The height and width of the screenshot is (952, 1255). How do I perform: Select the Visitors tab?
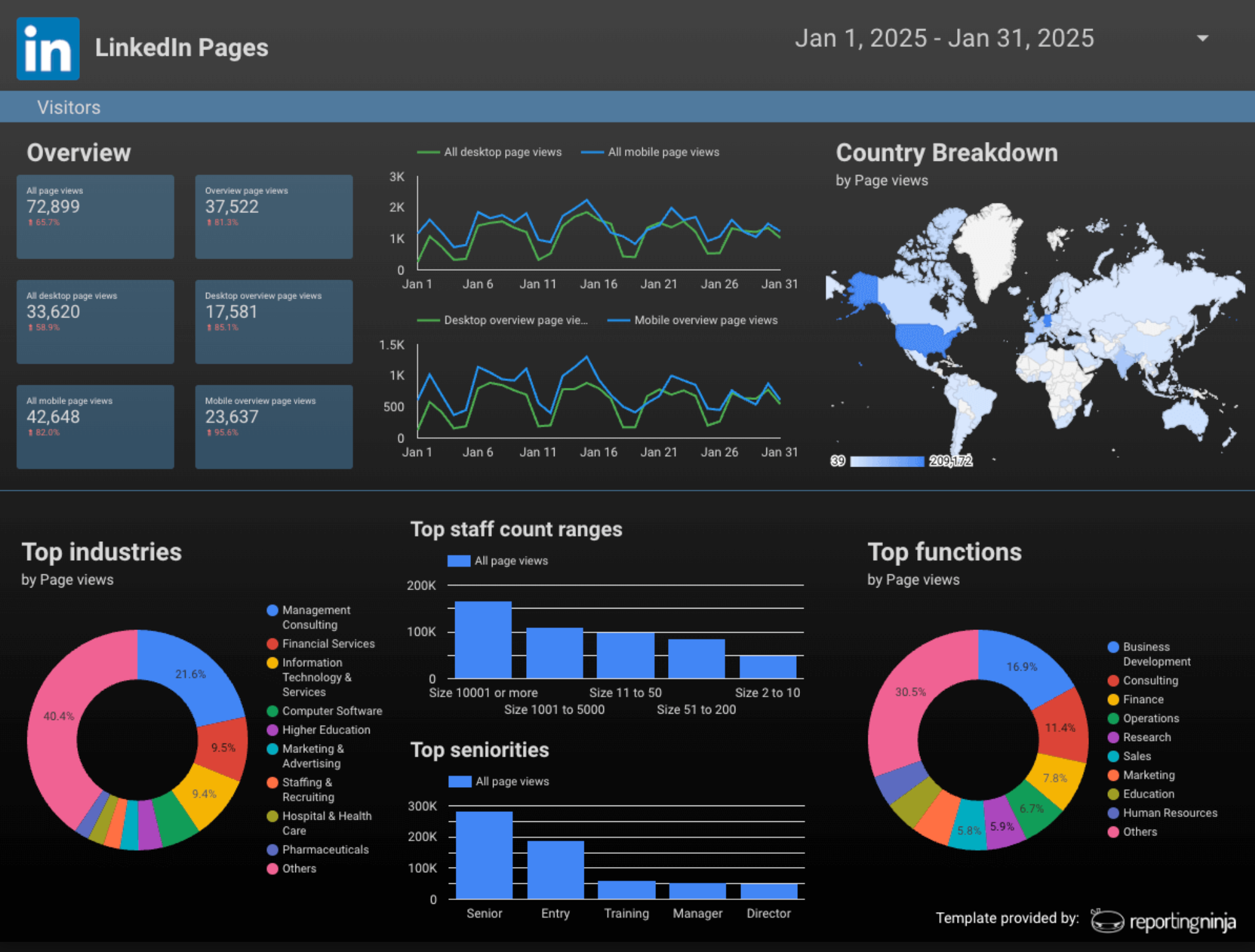(x=68, y=107)
